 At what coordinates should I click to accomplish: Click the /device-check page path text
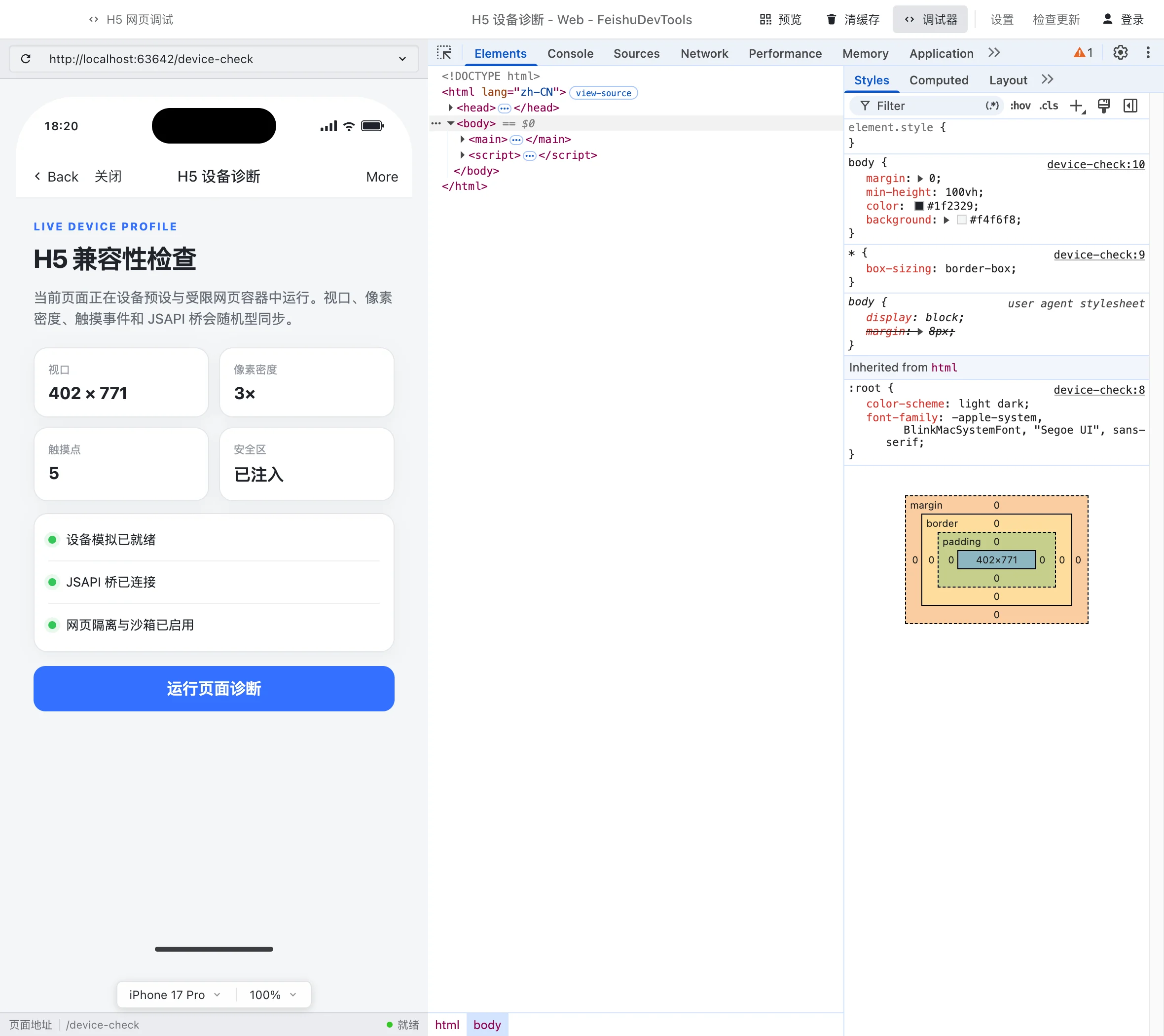(x=103, y=1025)
